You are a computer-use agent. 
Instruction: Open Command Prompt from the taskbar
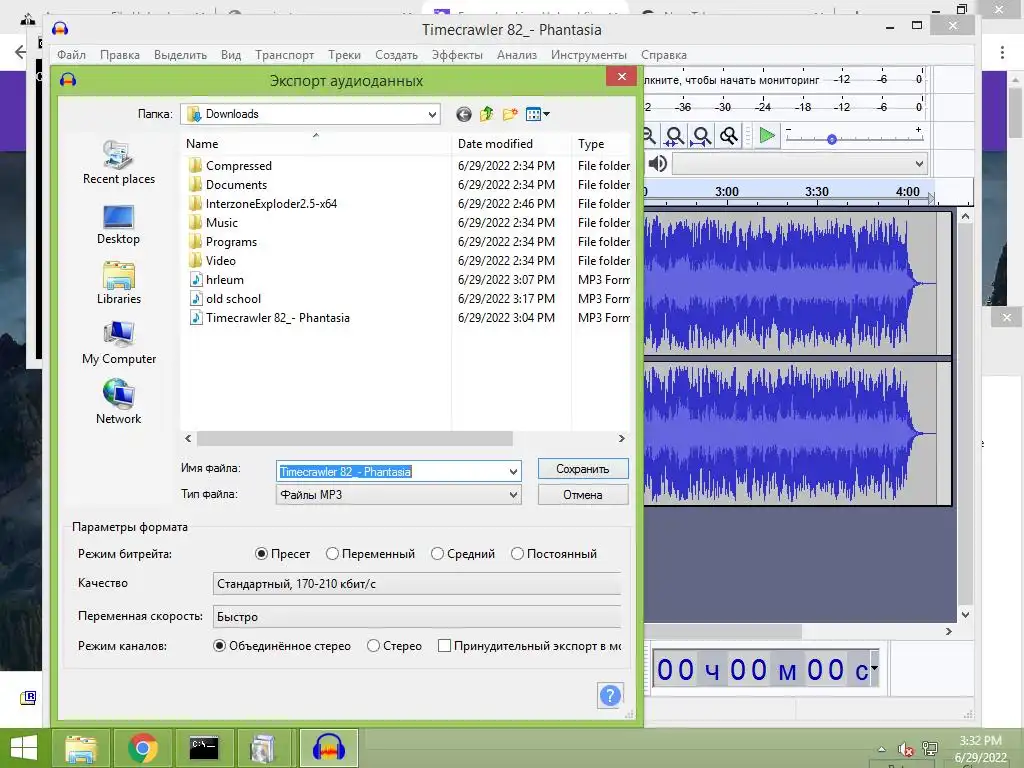pyautogui.click(x=204, y=748)
